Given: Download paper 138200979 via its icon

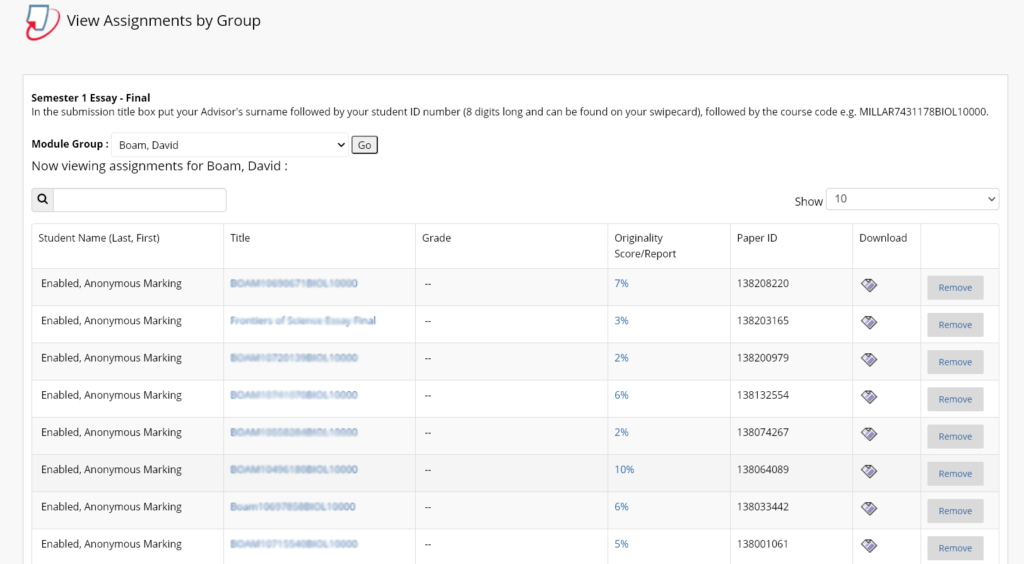Looking at the screenshot, I should pos(869,359).
